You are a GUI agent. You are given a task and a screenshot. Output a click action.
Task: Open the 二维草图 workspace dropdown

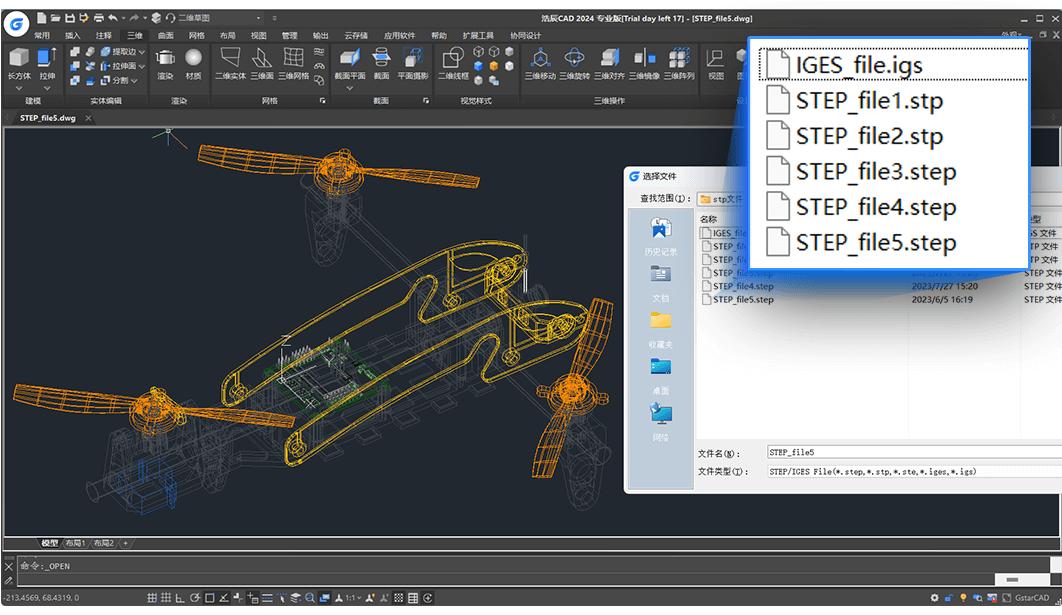(x=259, y=18)
